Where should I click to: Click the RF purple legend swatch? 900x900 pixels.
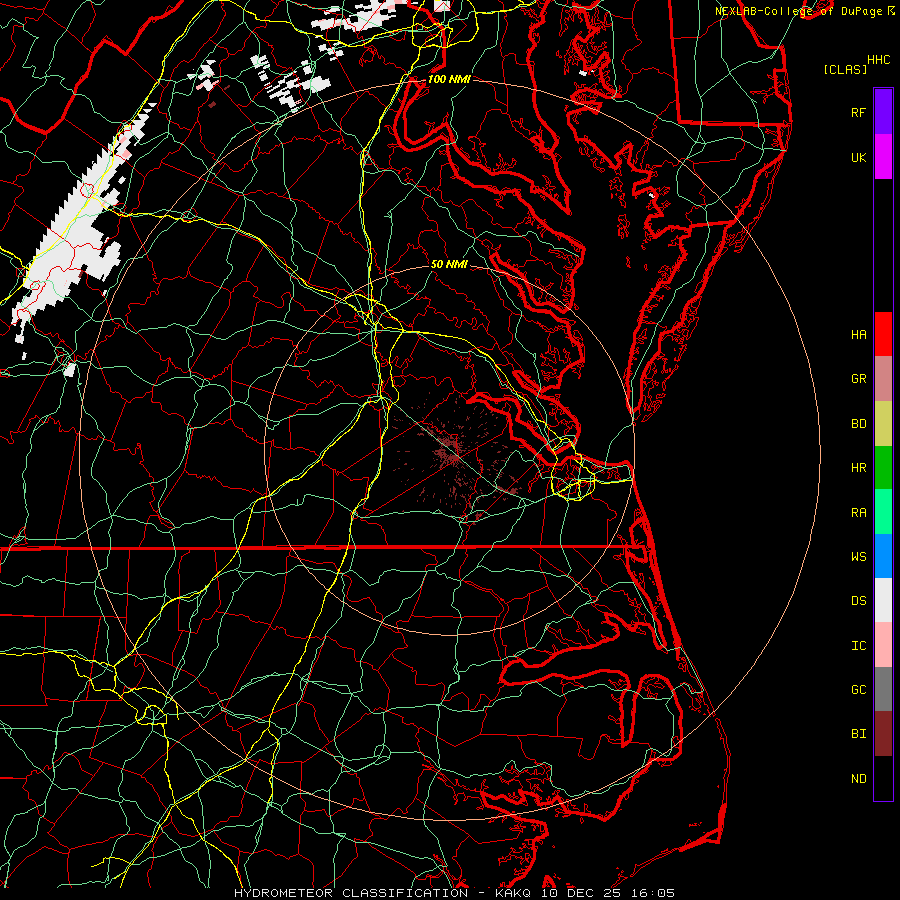883,112
